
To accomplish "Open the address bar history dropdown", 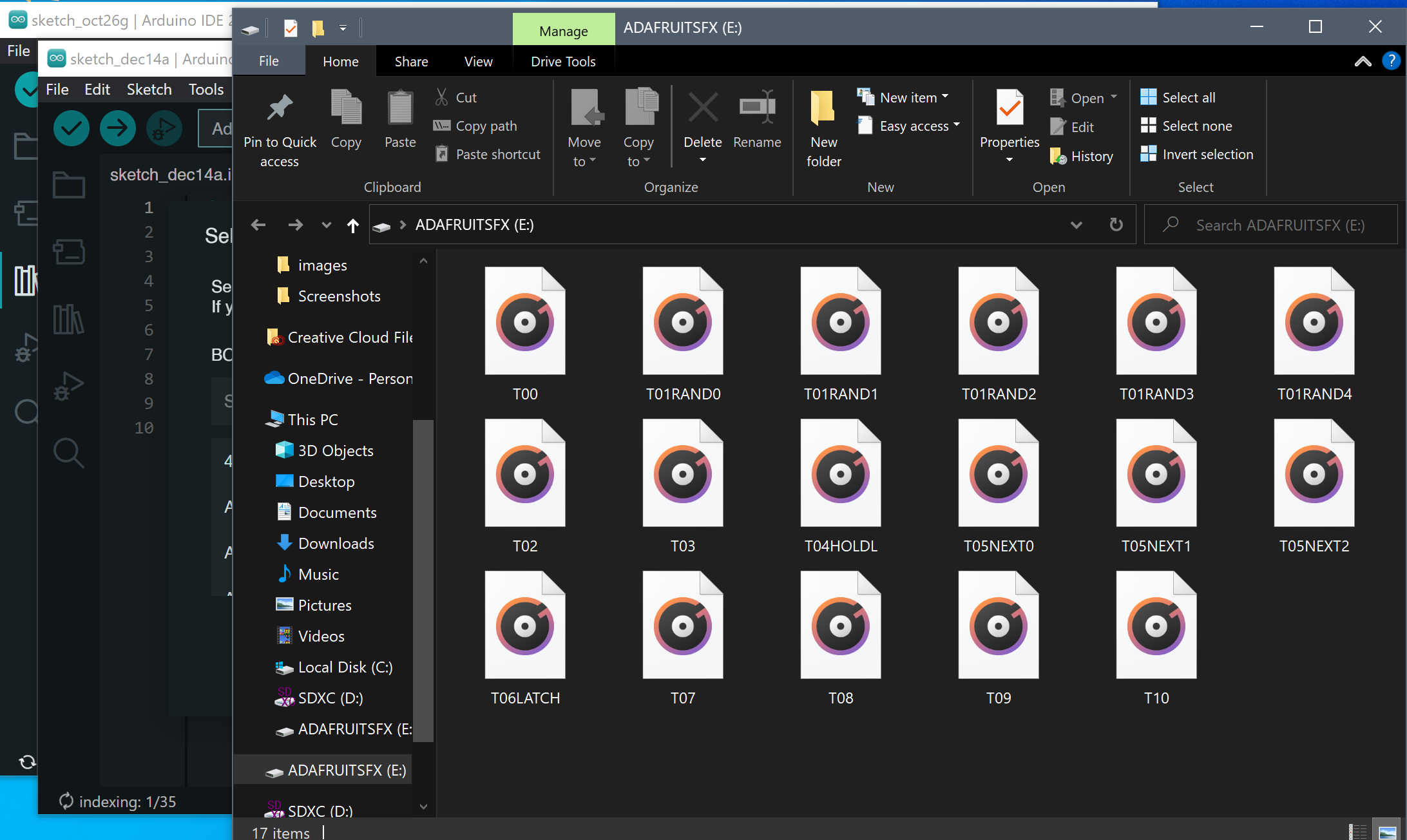I will coord(1077,225).
